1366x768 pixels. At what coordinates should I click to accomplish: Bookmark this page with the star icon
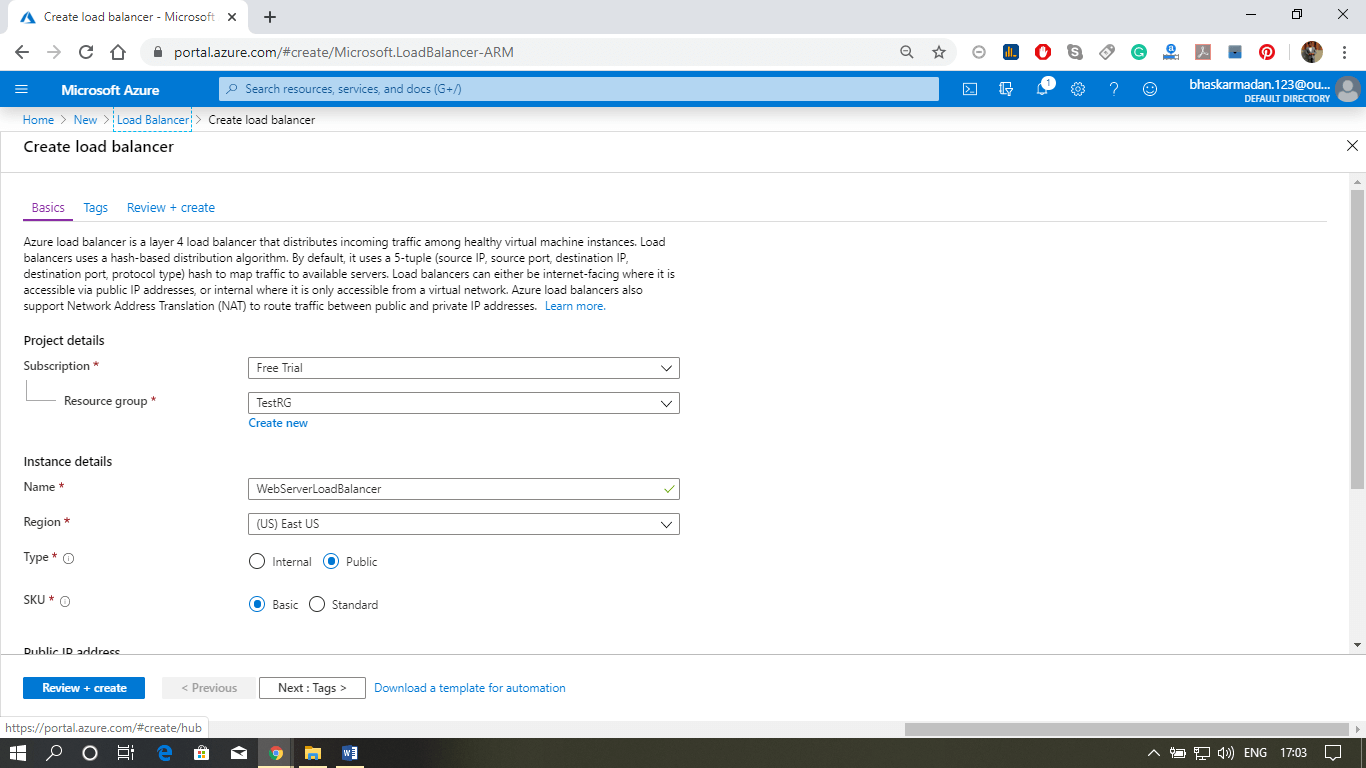(x=938, y=52)
